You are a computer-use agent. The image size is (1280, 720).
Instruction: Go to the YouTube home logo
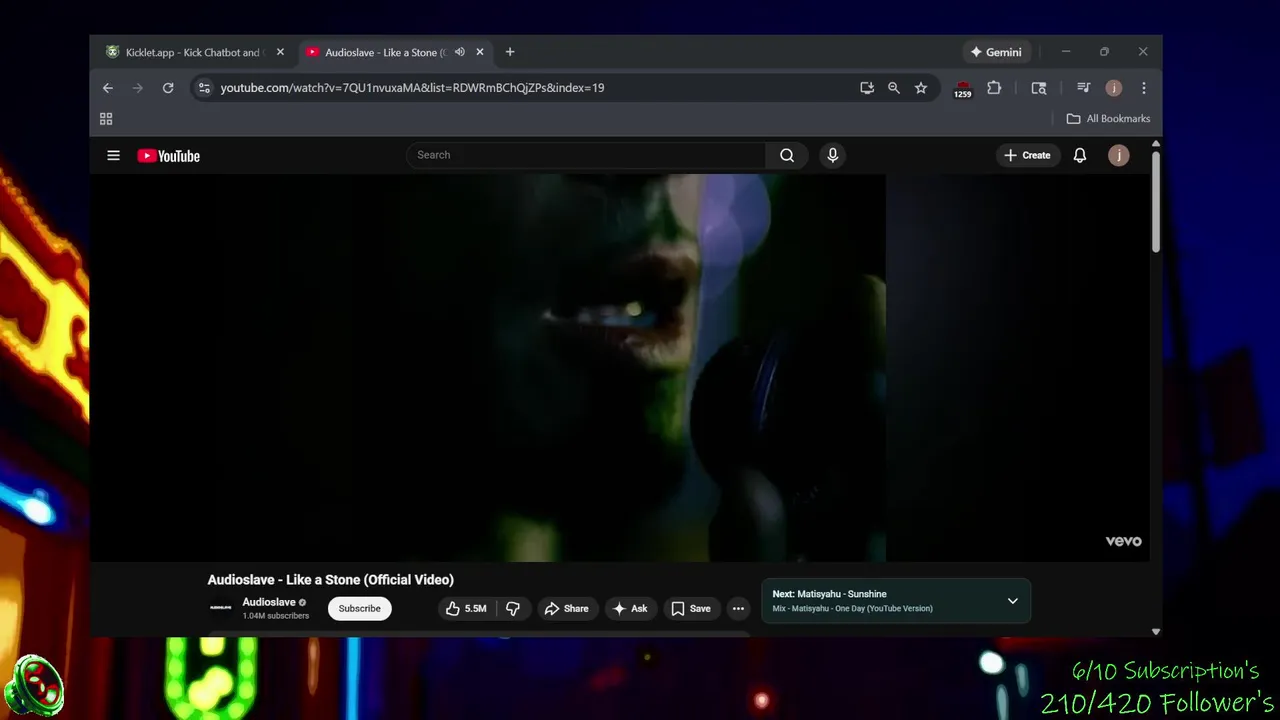[168, 156]
